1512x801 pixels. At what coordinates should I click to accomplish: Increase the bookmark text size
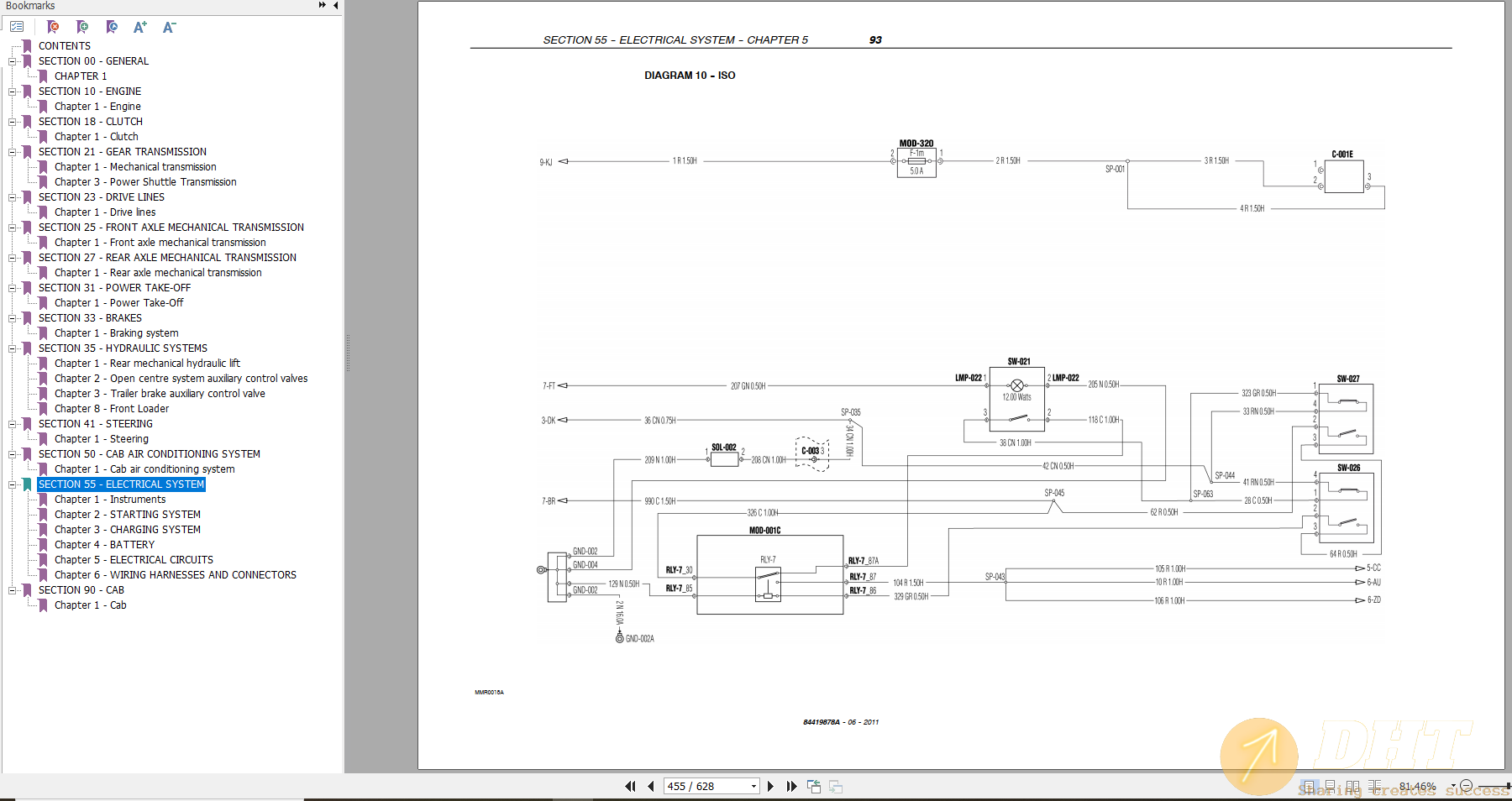pos(139,26)
